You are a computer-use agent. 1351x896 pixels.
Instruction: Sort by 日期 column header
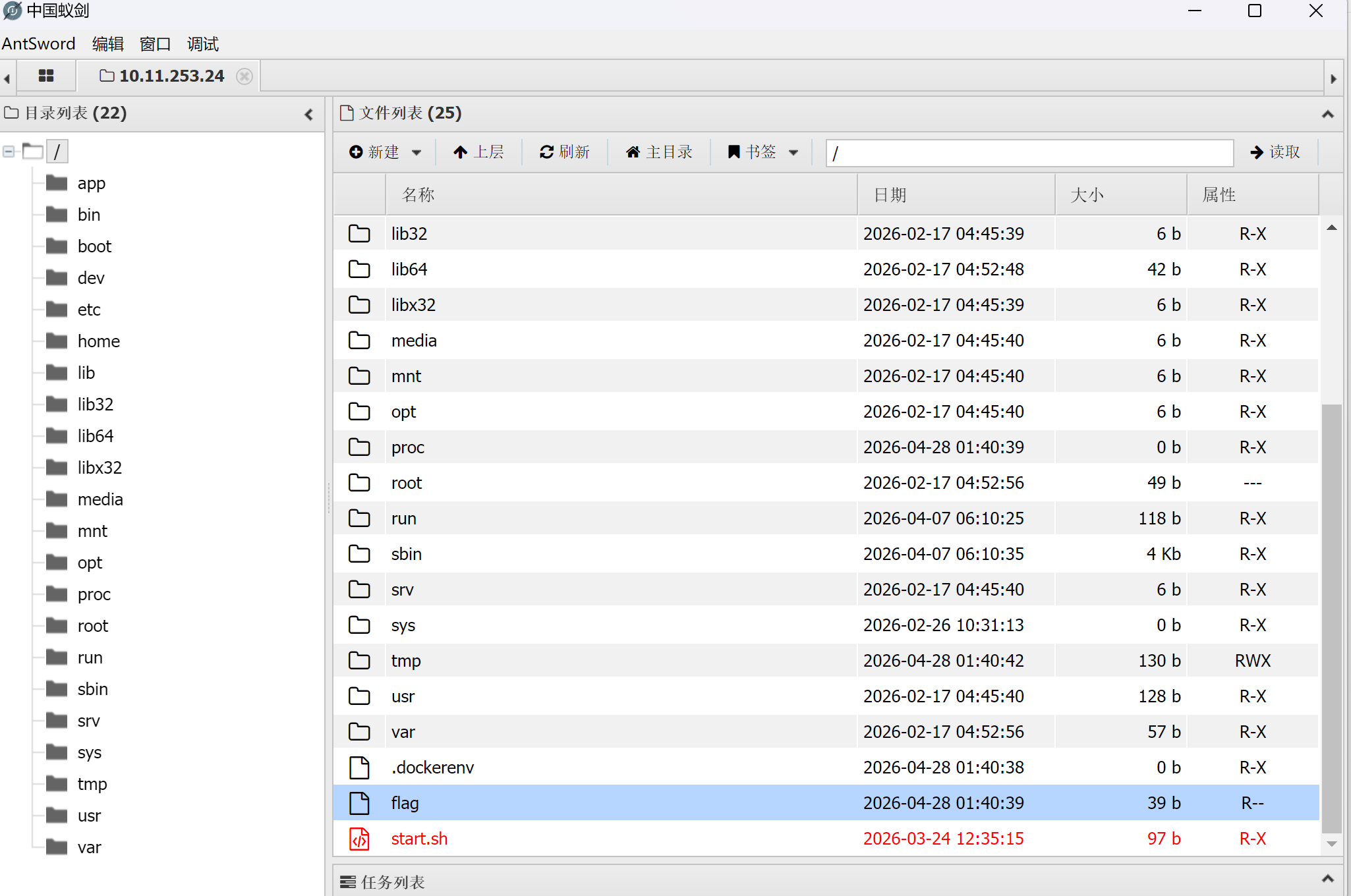[956, 195]
